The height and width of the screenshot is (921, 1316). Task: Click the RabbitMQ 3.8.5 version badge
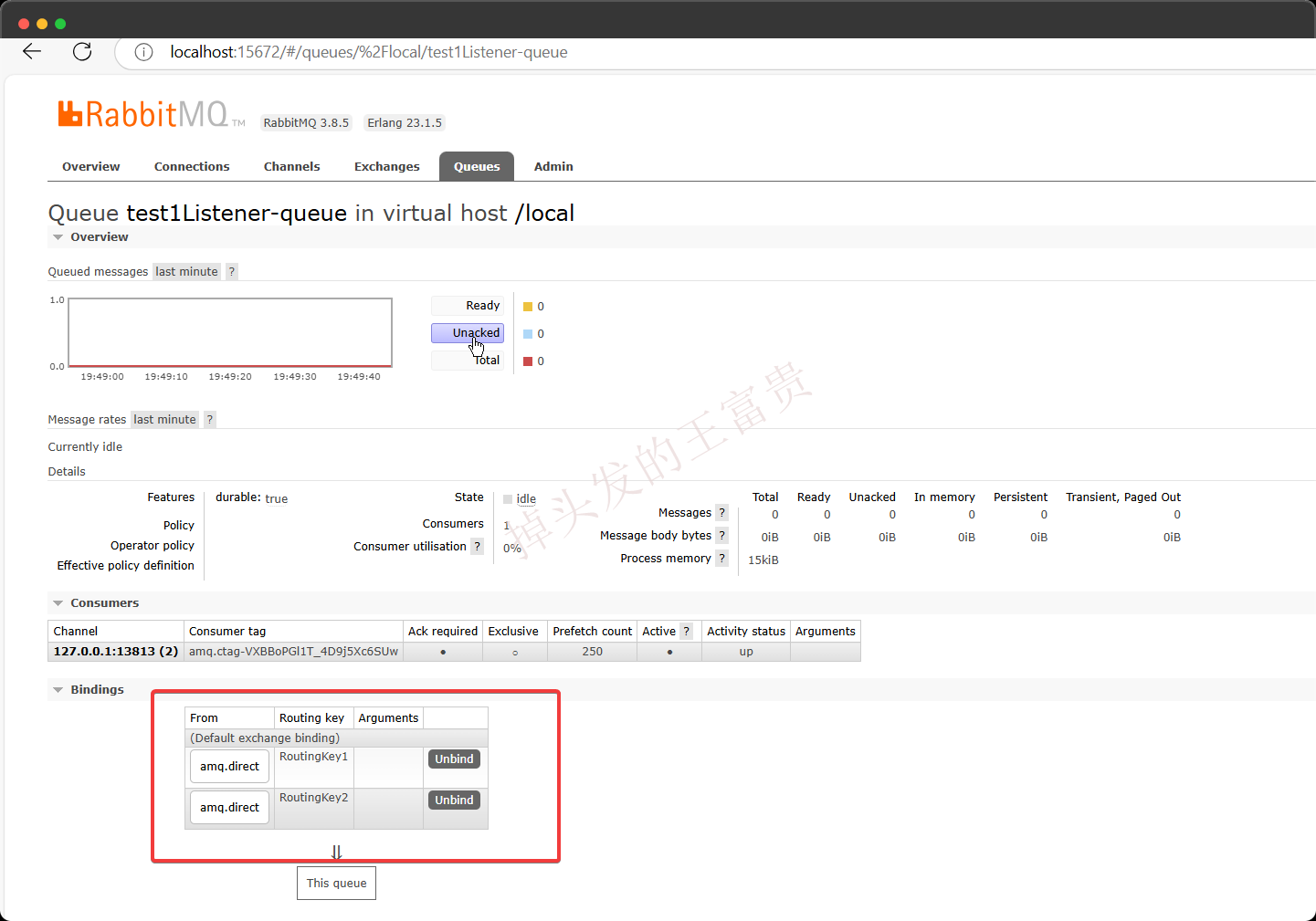tap(306, 122)
